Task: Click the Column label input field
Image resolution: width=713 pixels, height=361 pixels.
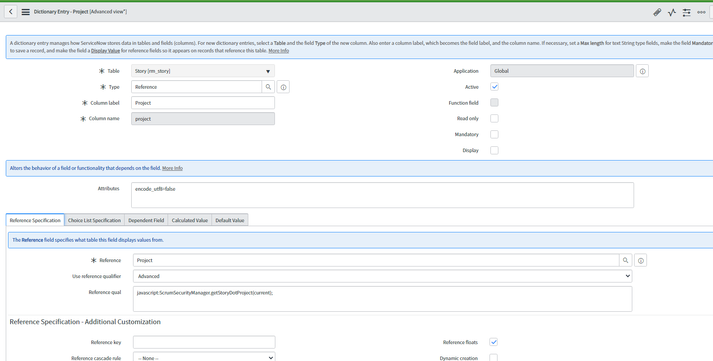Action: click(203, 103)
